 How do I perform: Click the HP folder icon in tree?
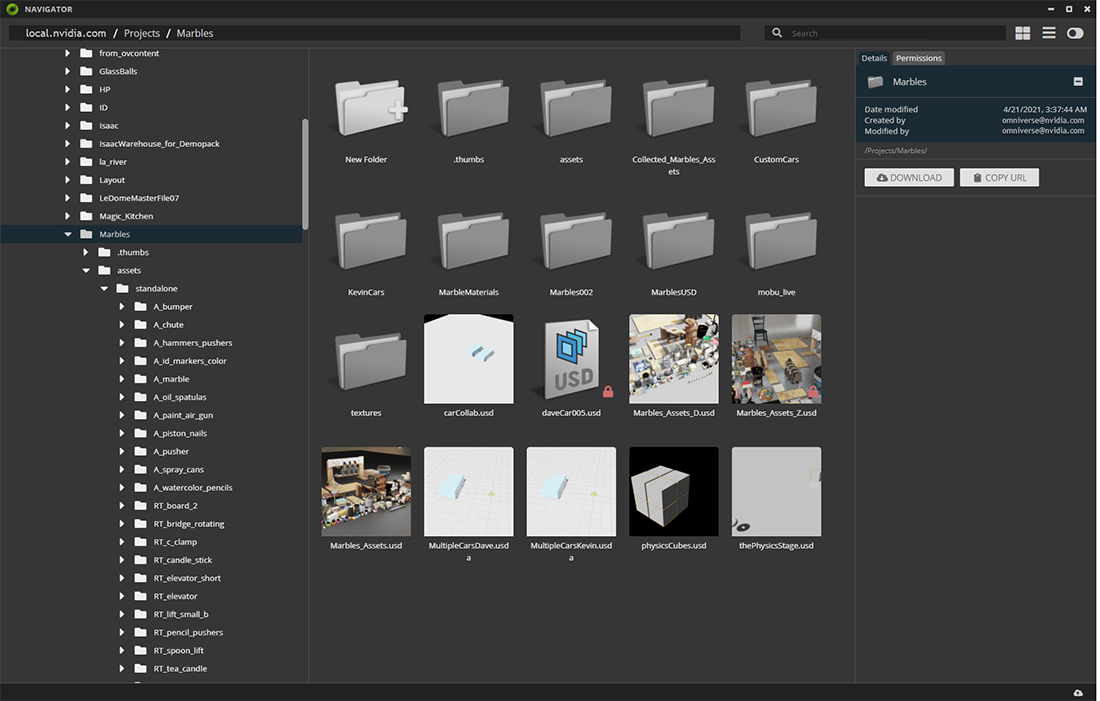coord(86,89)
